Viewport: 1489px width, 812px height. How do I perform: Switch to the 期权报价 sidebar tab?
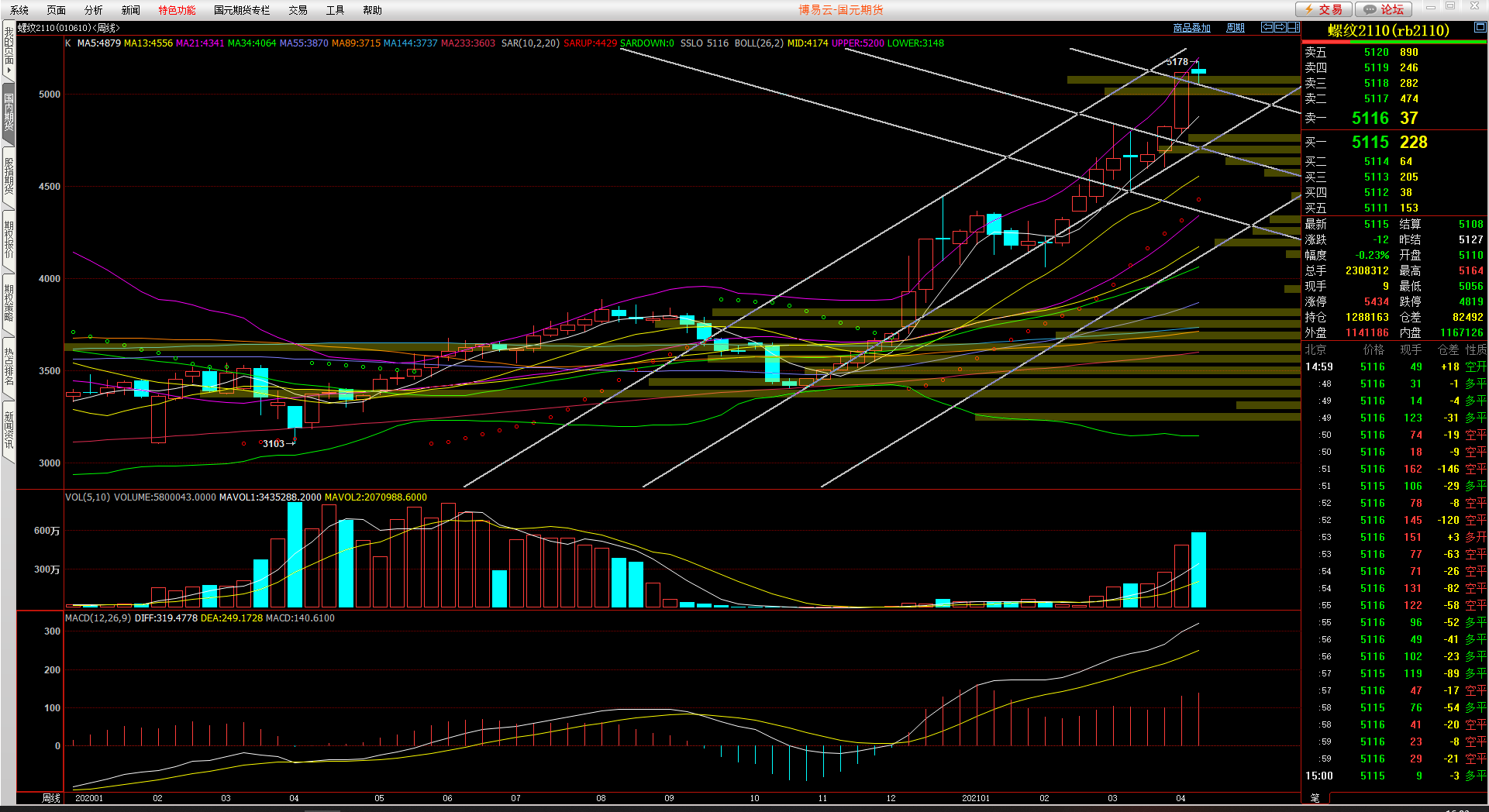[x=9, y=239]
